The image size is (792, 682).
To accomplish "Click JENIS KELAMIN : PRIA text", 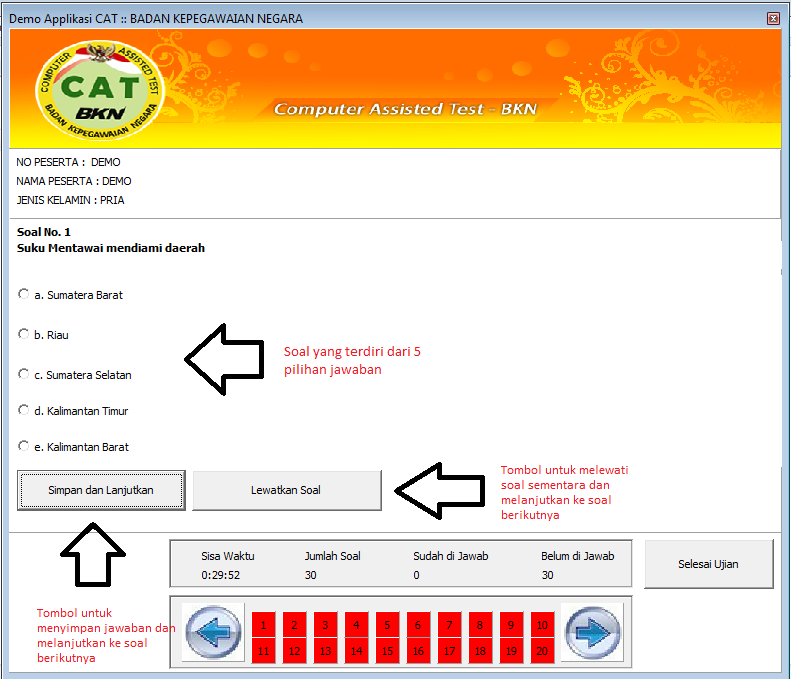I will tap(70, 200).
